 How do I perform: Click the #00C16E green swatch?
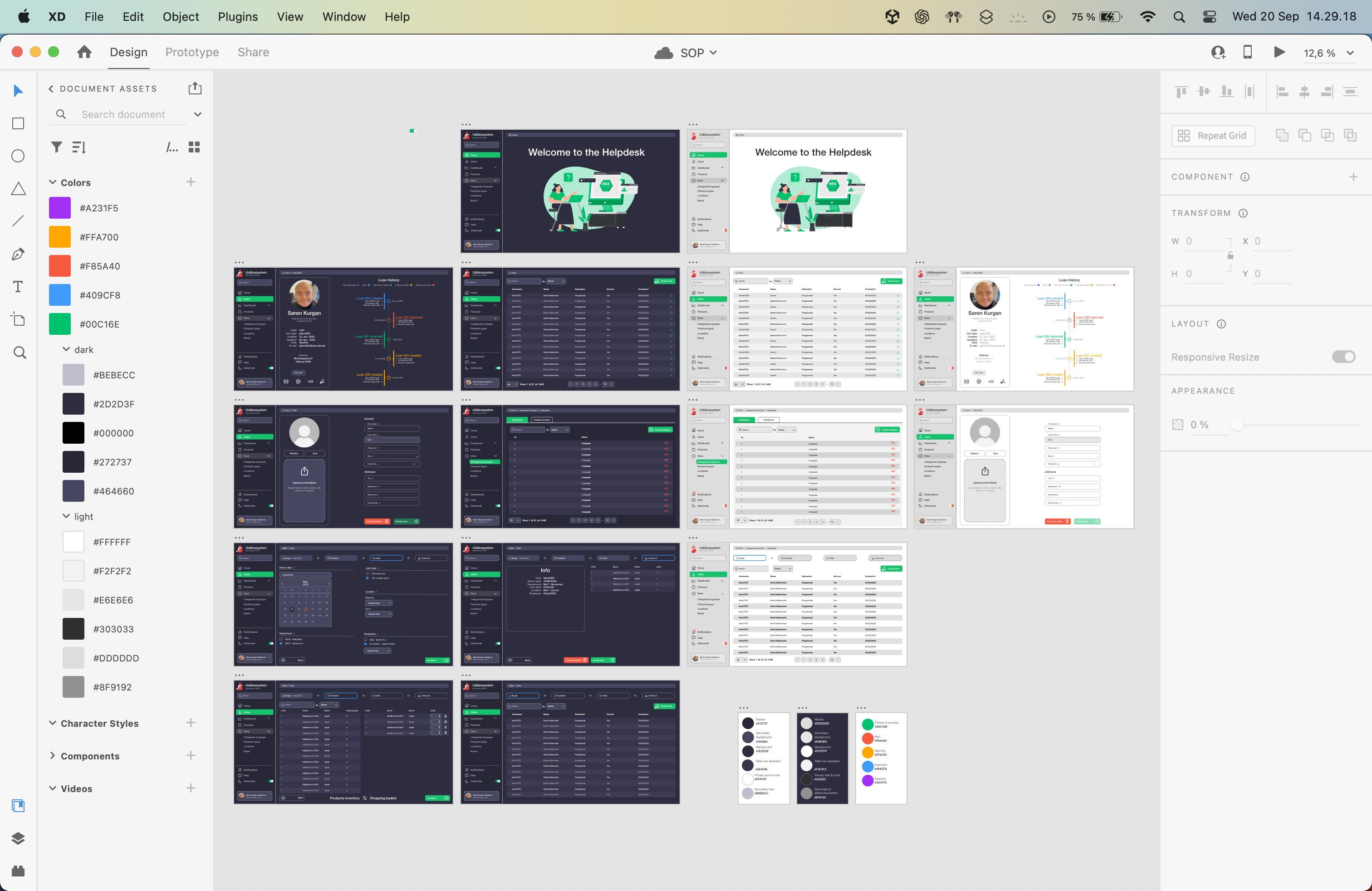[x=60, y=324]
